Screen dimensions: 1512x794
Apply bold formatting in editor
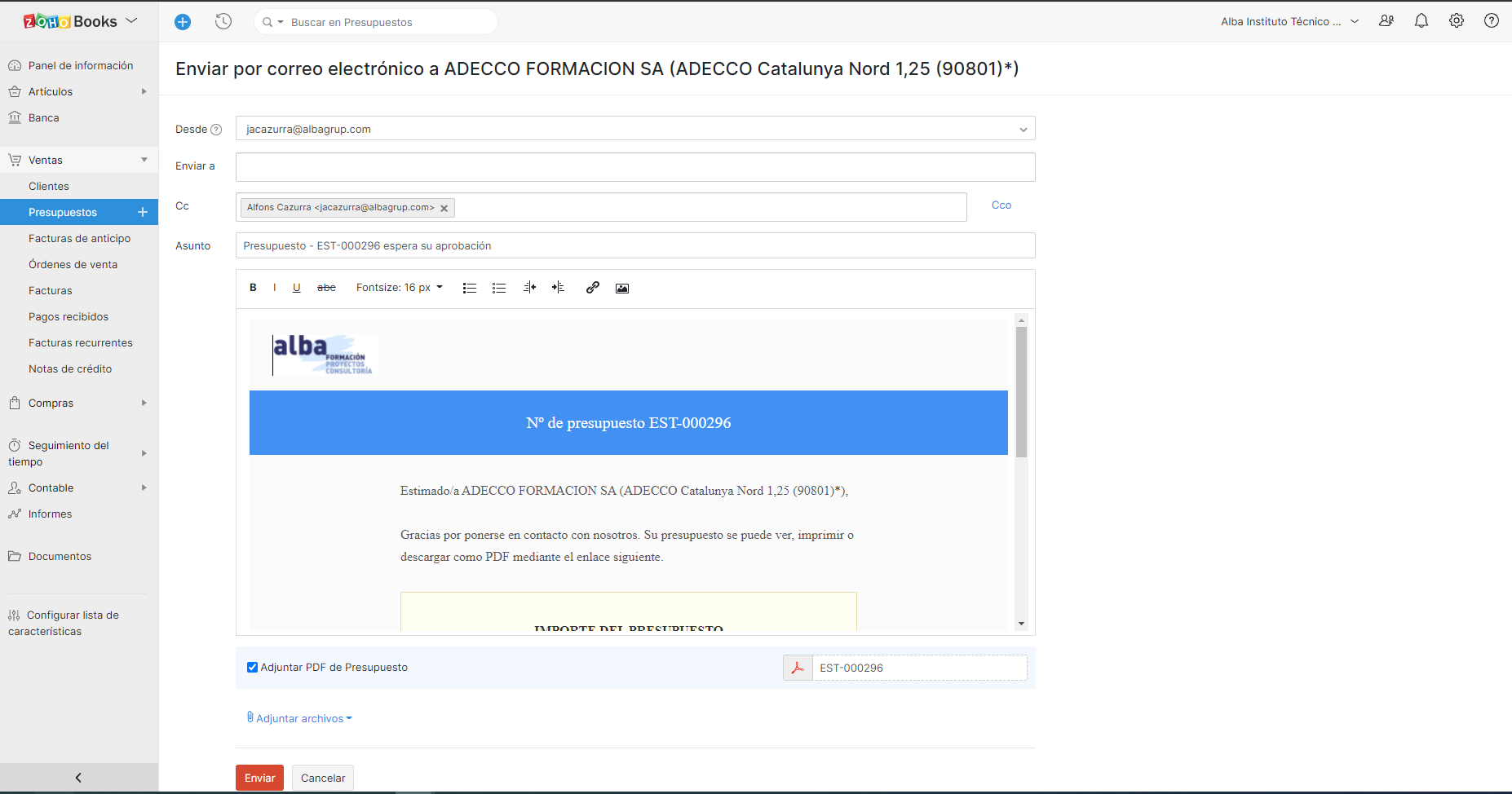click(x=254, y=288)
